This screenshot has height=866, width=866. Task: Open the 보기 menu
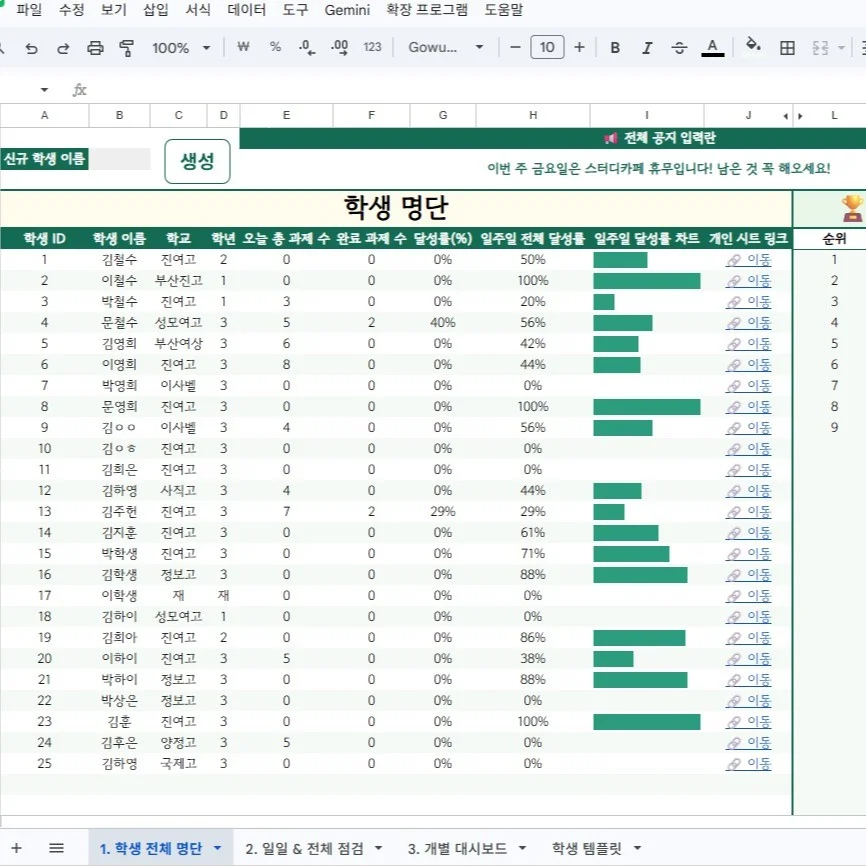(x=114, y=10)
